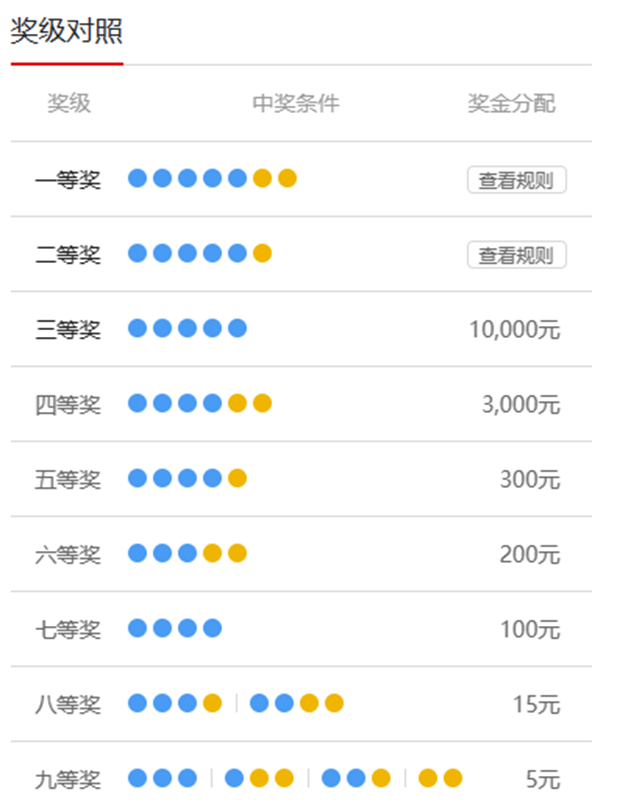Click the five blue balls in 三等奖 row
This screenshot has width=617, height=803.
[187, 328]
